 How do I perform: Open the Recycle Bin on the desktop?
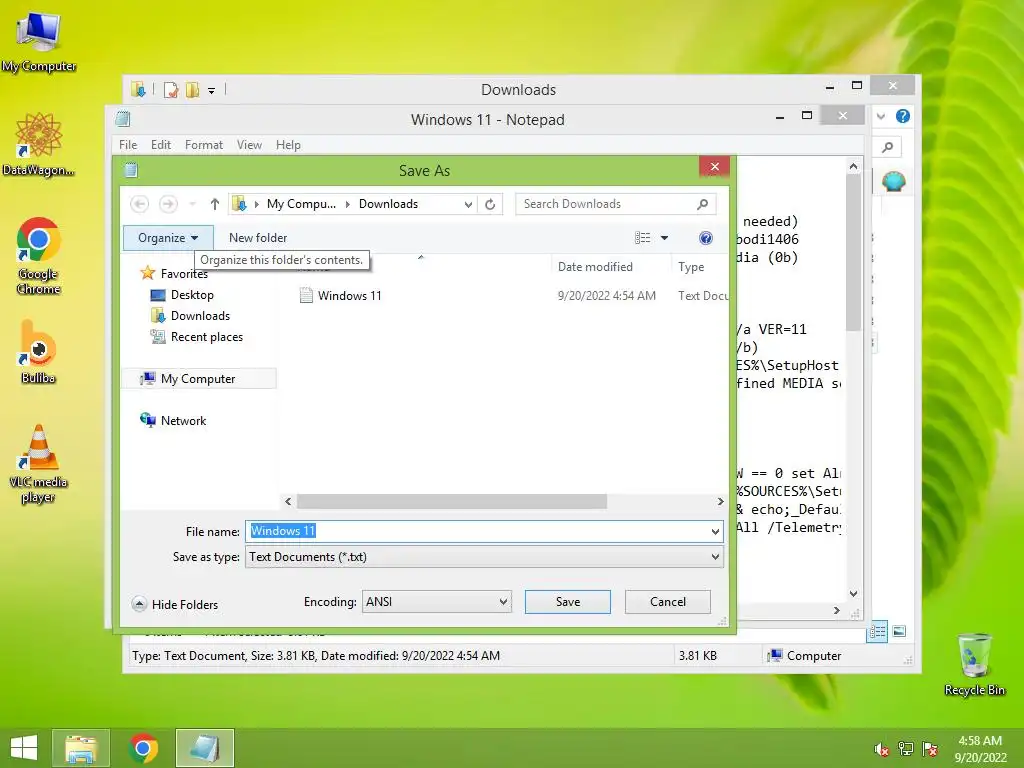(974, 664)
